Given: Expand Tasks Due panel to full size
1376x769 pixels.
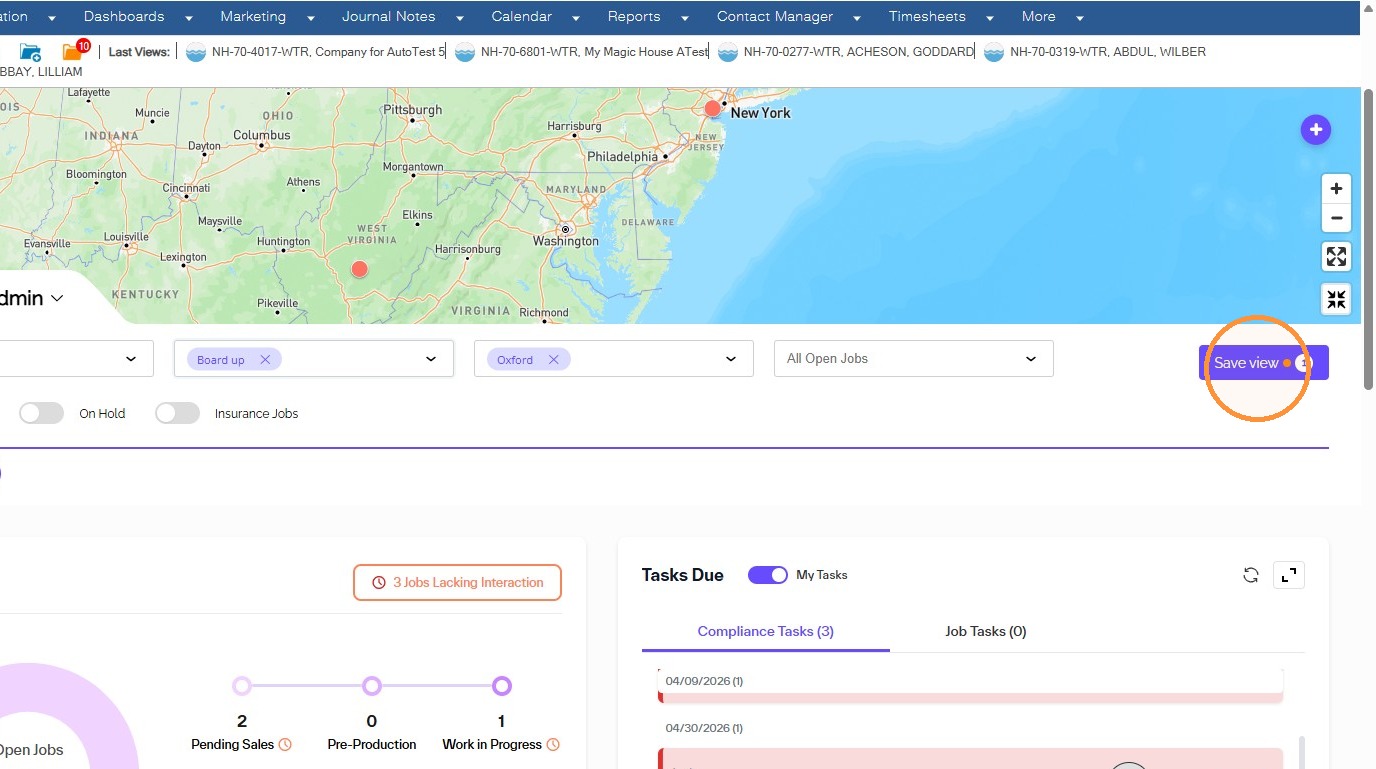Looking at the screenshot, I should pyautogui.click(x=1289, y=575).
